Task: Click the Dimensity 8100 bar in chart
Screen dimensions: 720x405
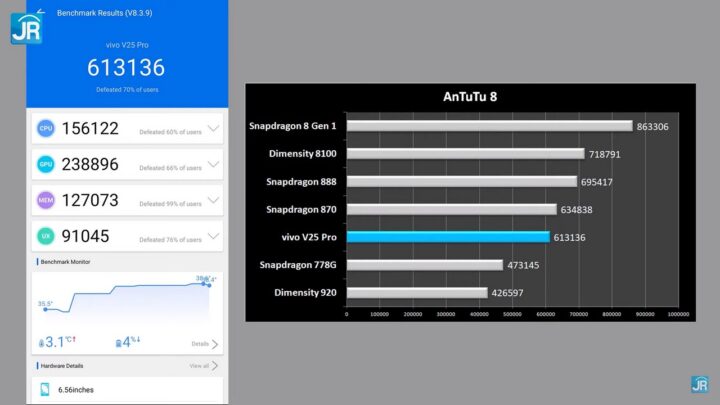Action: tap(466, 154)
